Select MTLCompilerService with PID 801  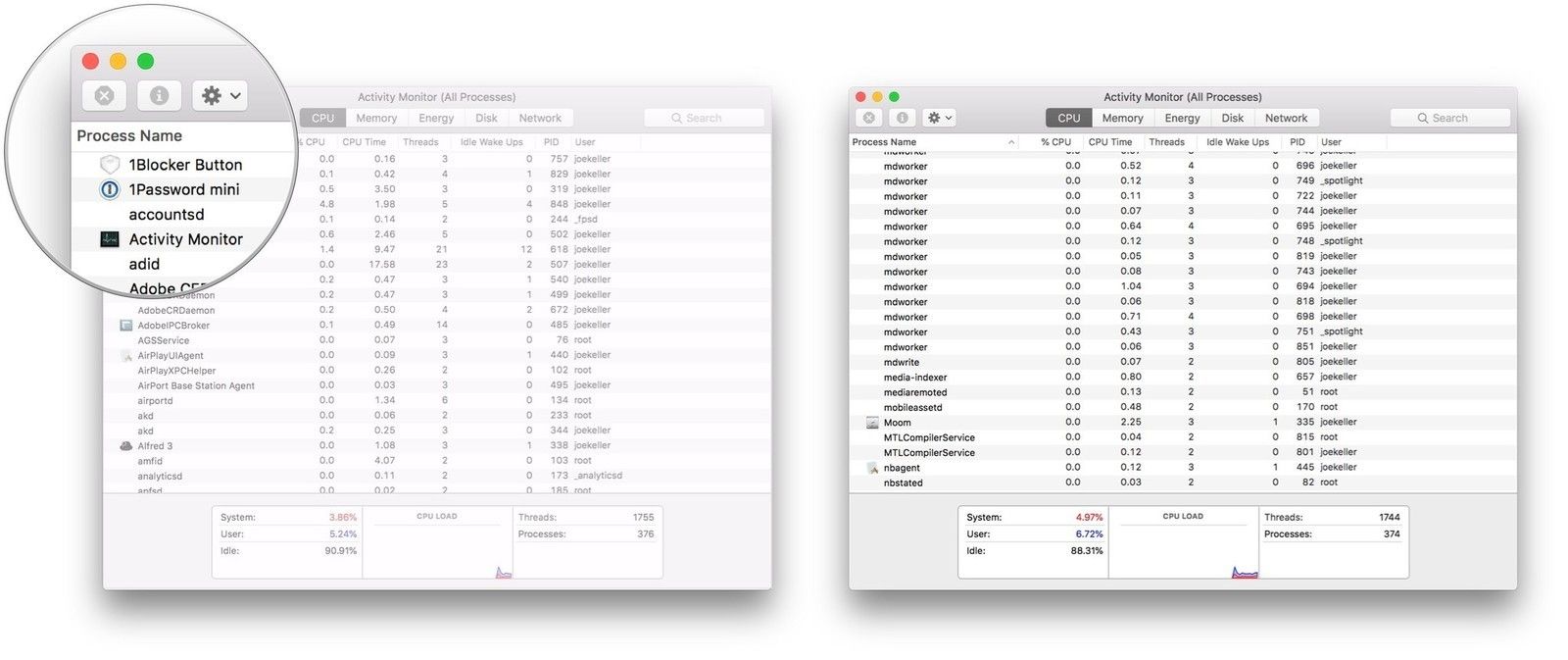tap(1183, 452)
